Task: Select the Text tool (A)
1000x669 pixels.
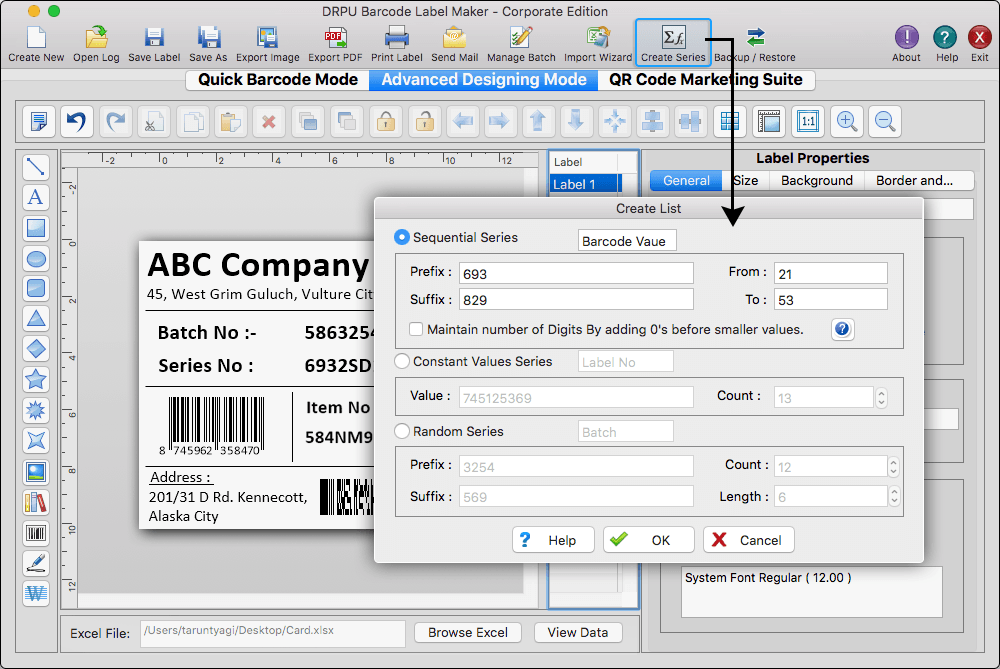Action: [36, 197]
